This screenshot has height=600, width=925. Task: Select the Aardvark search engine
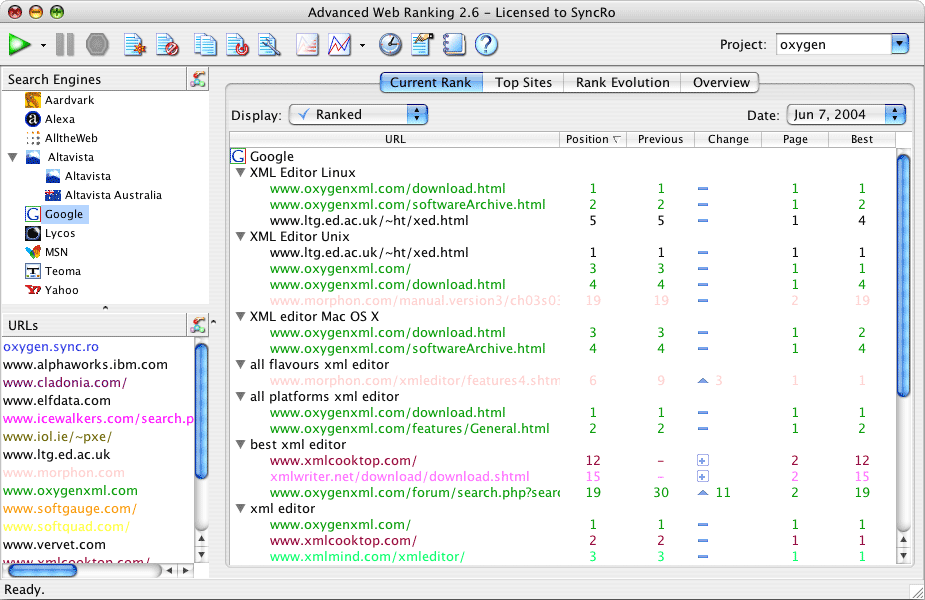coord(59,100)
